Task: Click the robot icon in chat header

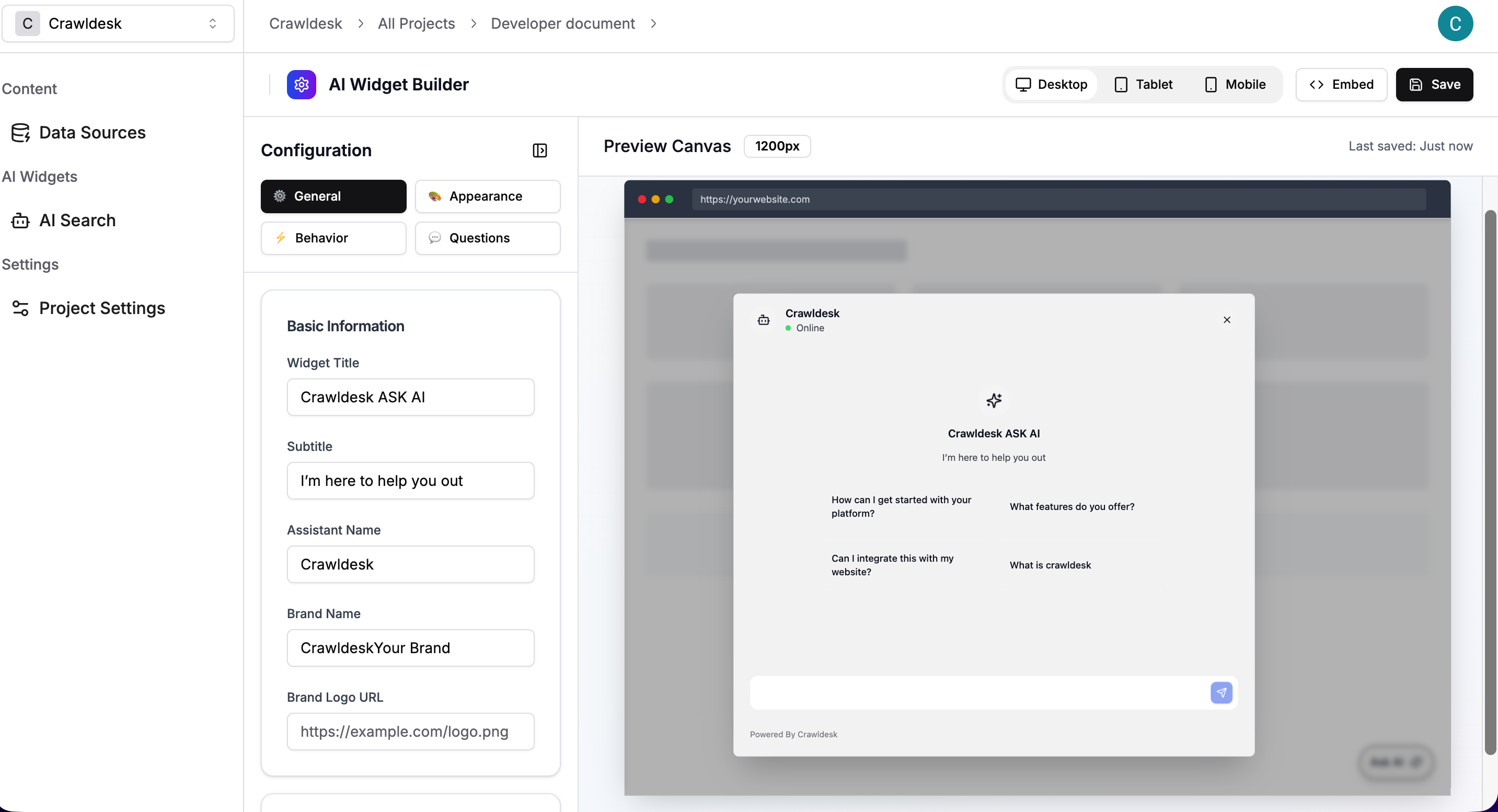Action: [x=764, y=320]
